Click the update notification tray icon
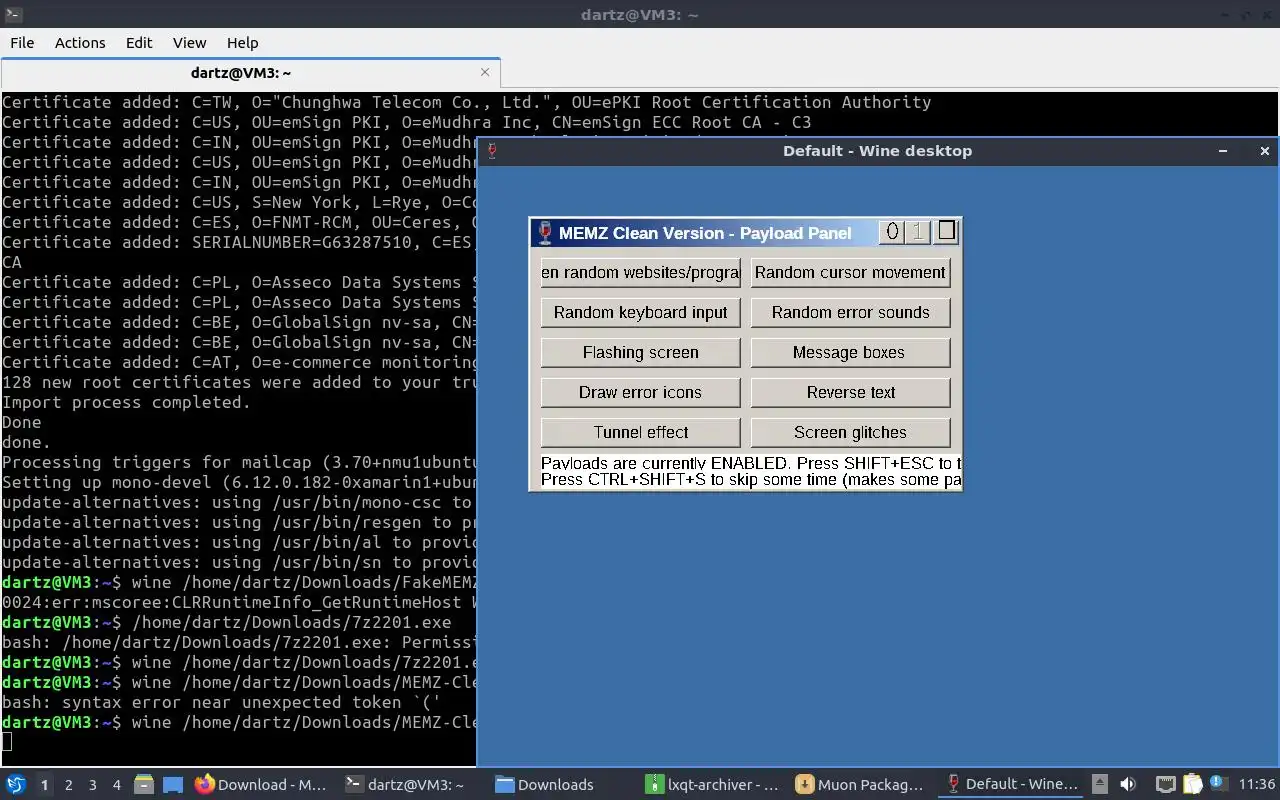Image resolution: width=1280 pixels, height=800 pixels. tap(1218, 783)
